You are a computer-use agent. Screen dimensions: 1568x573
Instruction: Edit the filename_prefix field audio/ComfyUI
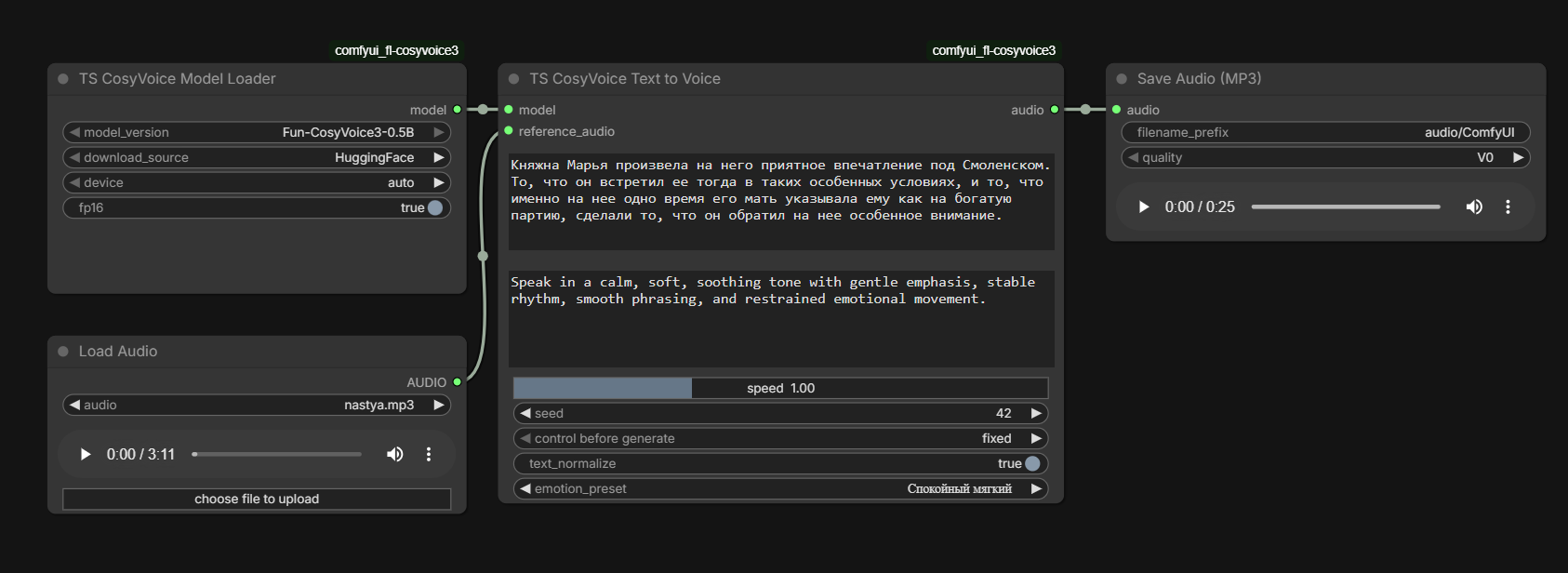1326,132
